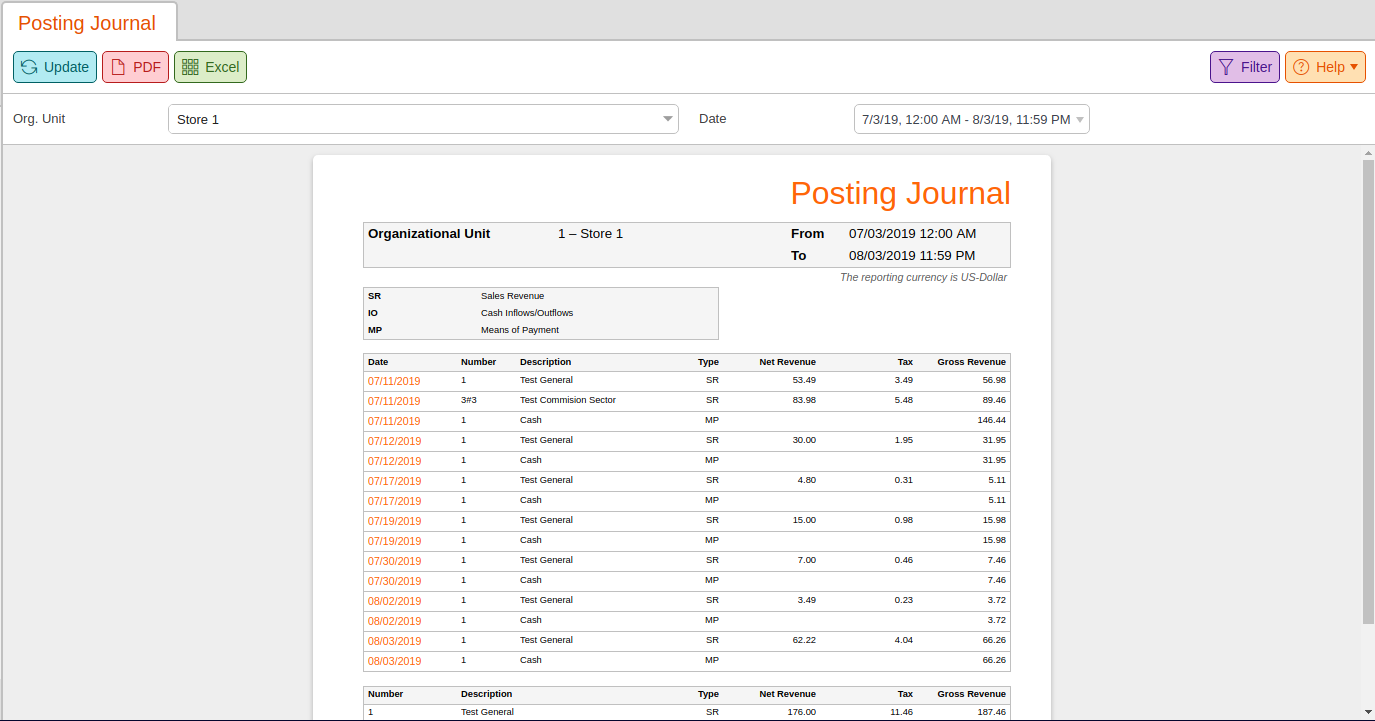Open 07/11/2019 Test General date link

(394, 381)
